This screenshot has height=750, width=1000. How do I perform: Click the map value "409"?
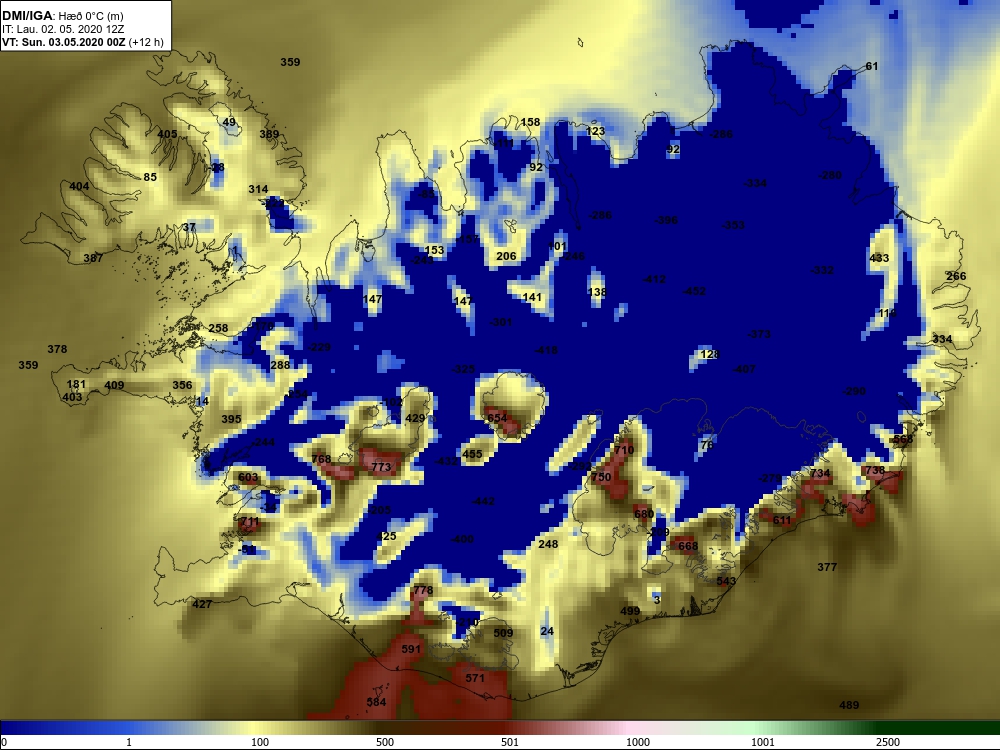(x=114, y=385)
